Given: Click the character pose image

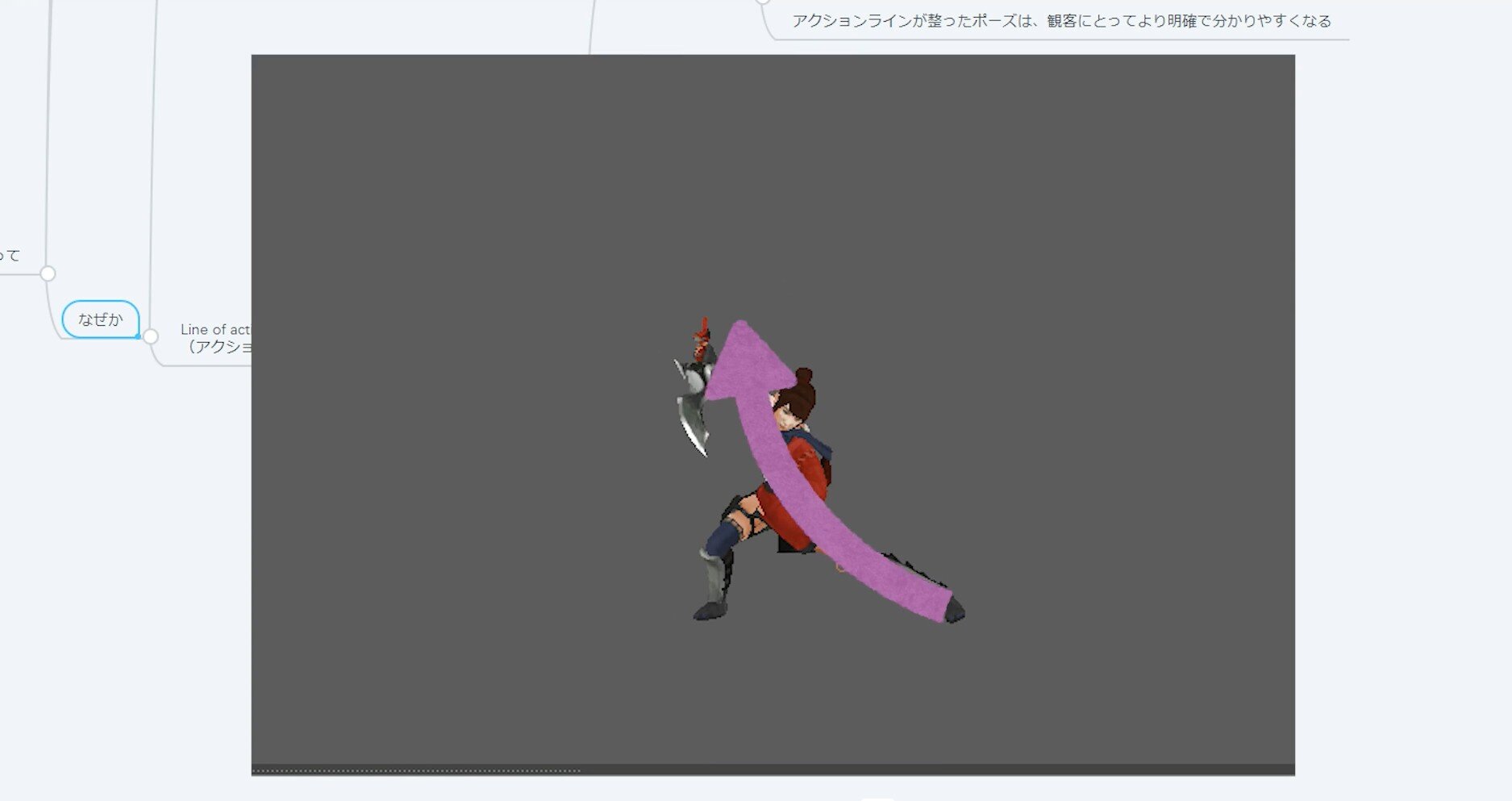Looking at the screenshot, I should click(773, 415).
